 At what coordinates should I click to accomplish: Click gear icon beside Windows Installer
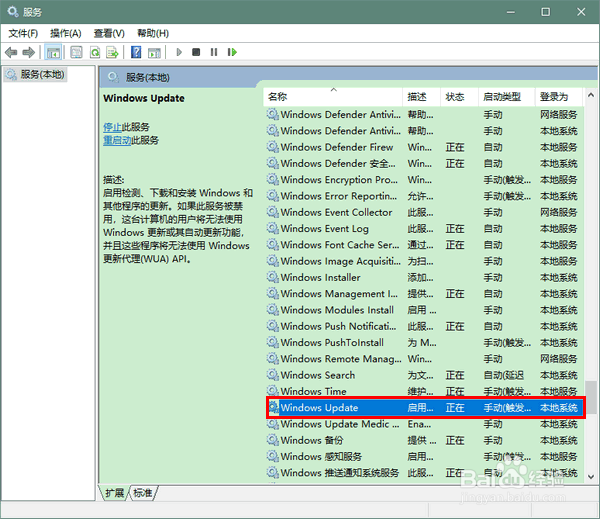pos(273,277)
